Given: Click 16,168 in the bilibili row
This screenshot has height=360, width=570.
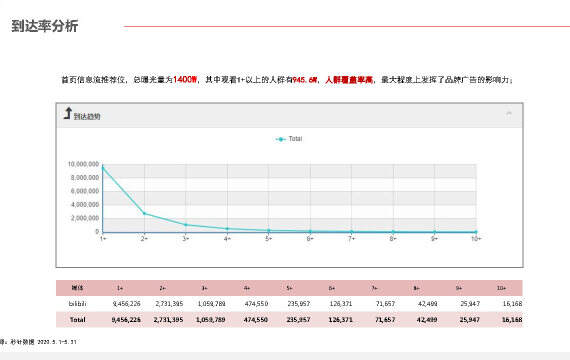Looking at the screenshot, I should 513,304.
